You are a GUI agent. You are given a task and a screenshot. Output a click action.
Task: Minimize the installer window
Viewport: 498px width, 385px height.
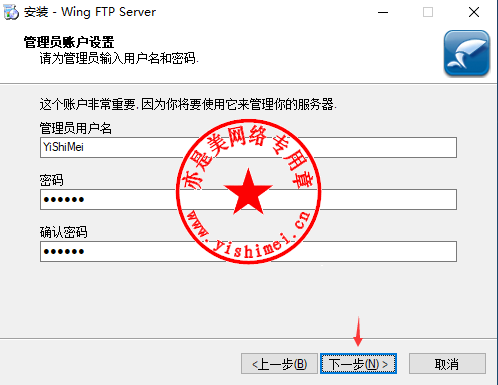click(x=383, y=12)
